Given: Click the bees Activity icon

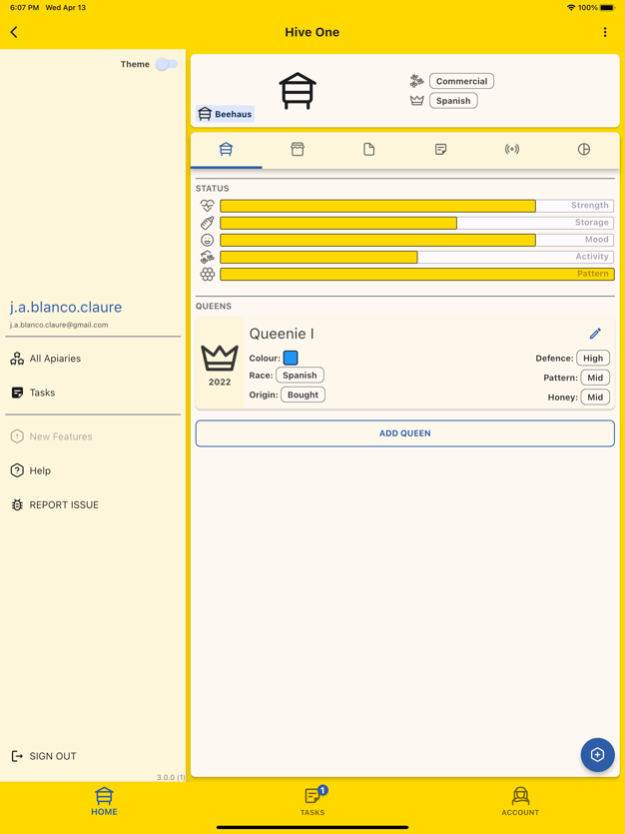Looking at the screenshot, I should pos(207,257).
